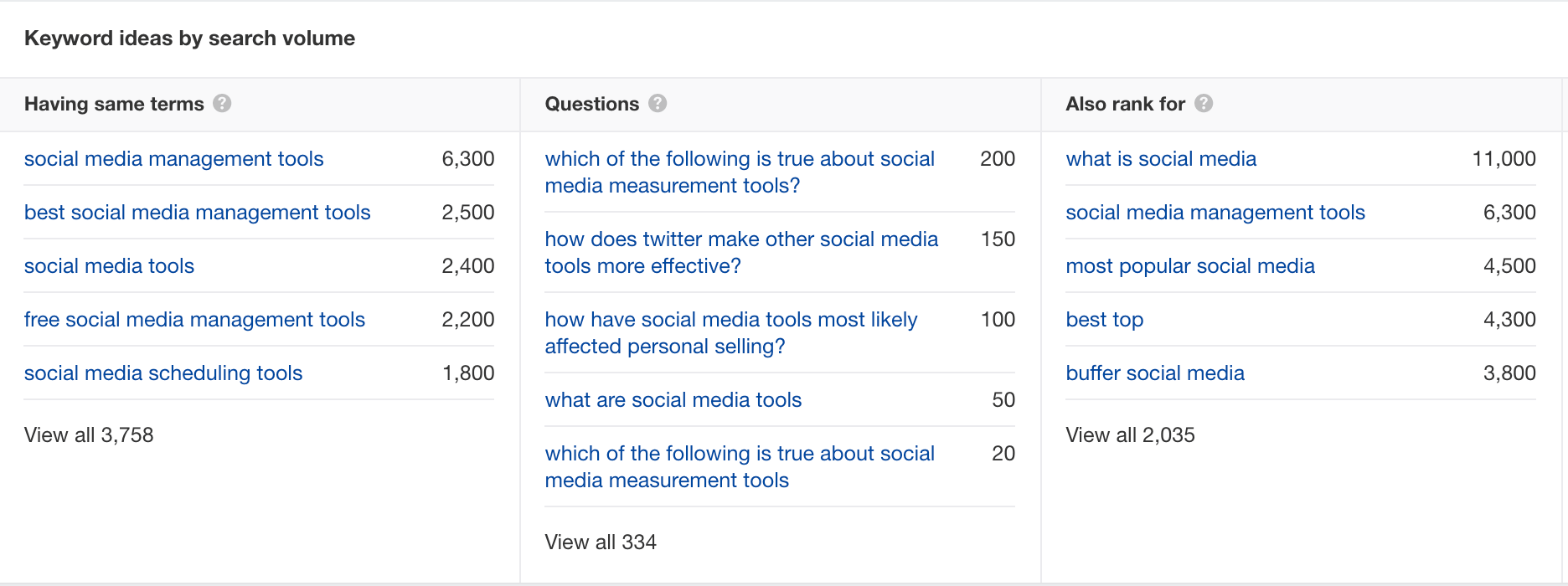The height and width of the screenshot is (586, 1568).
Task: Click help icon beside Having same terms
Action: 222,104
